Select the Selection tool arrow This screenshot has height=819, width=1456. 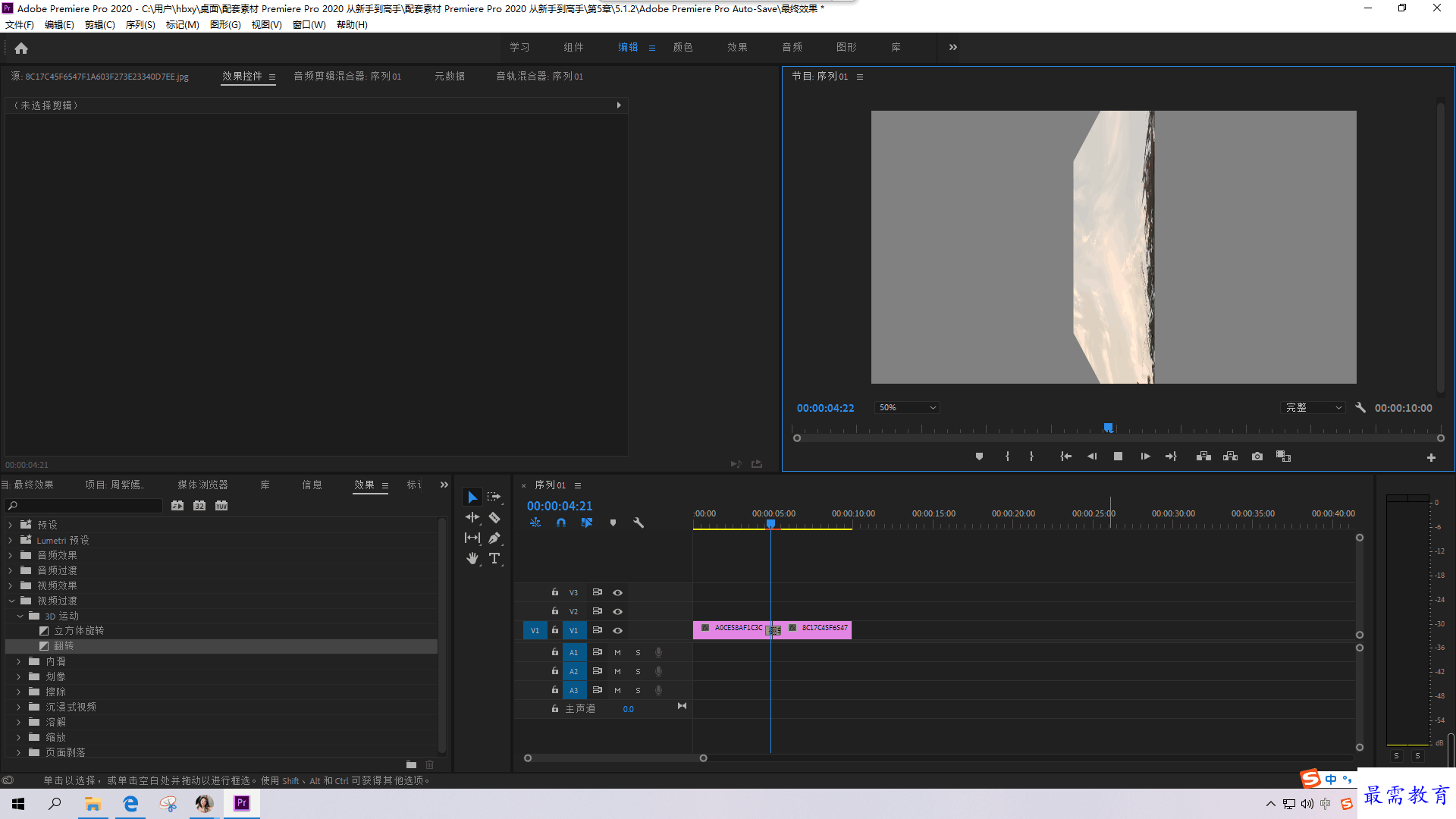pyautogui.click(x=472, y=497)
